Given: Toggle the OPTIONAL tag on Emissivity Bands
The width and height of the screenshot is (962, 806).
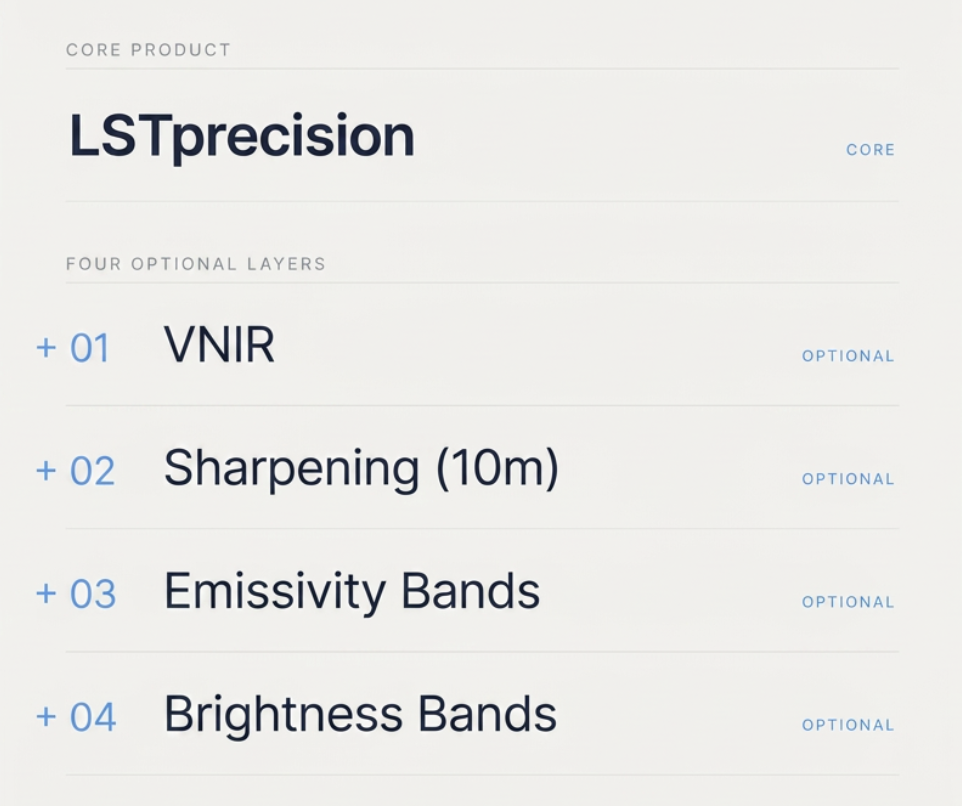Looking at the screenshot, I should [x=848, y=602].
